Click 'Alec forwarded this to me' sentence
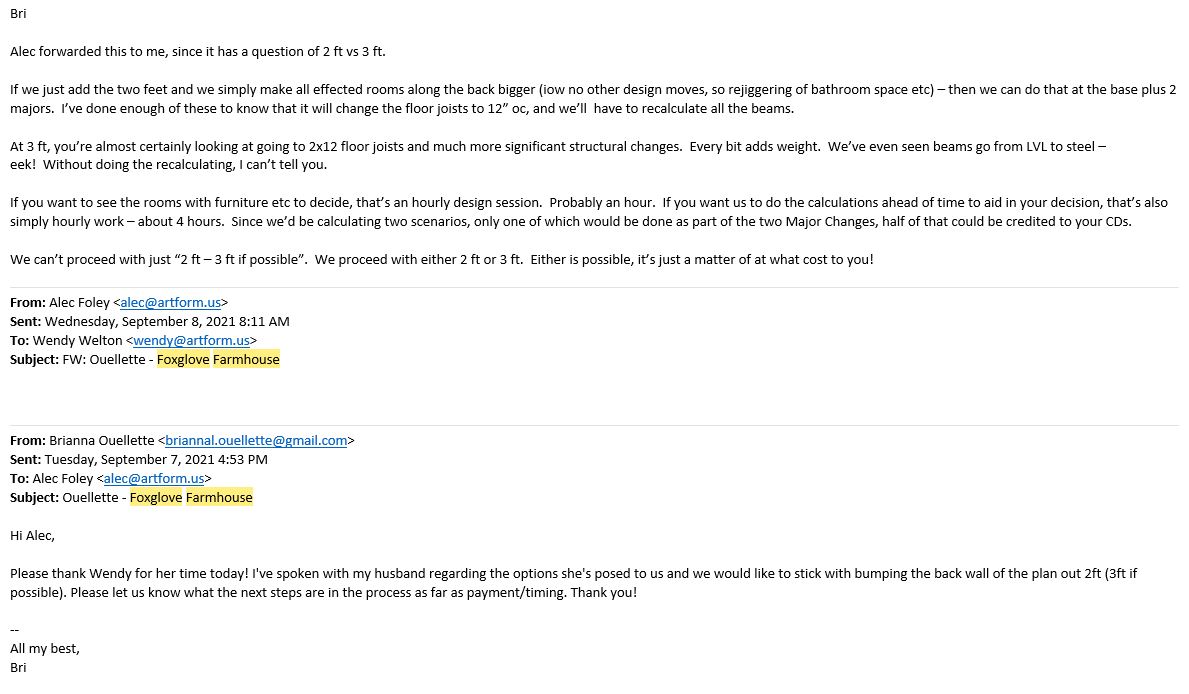This screenshot has width=1189, height=694. (x=198, y=52)
